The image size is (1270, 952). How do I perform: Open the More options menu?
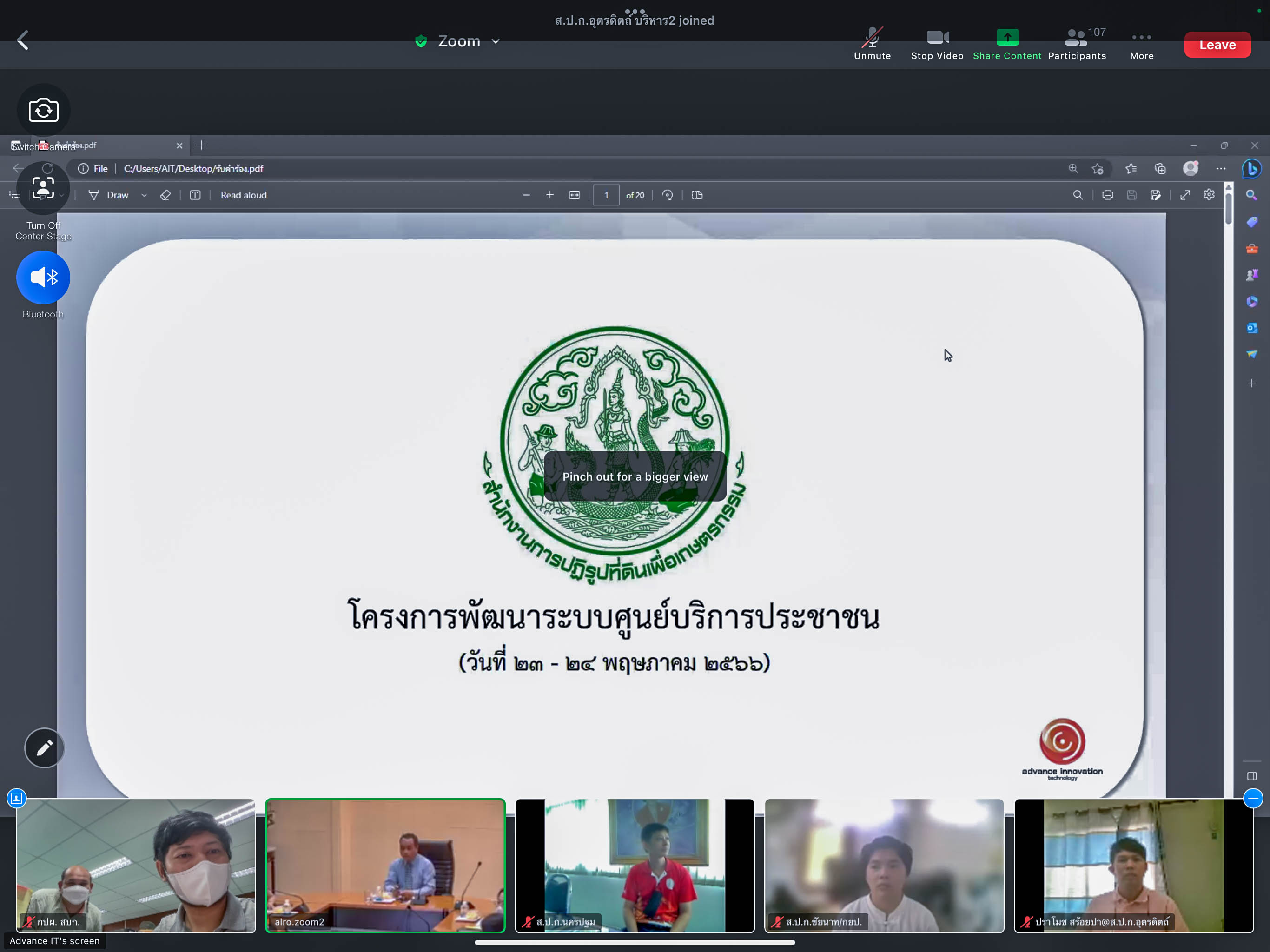click(1141, 45)
